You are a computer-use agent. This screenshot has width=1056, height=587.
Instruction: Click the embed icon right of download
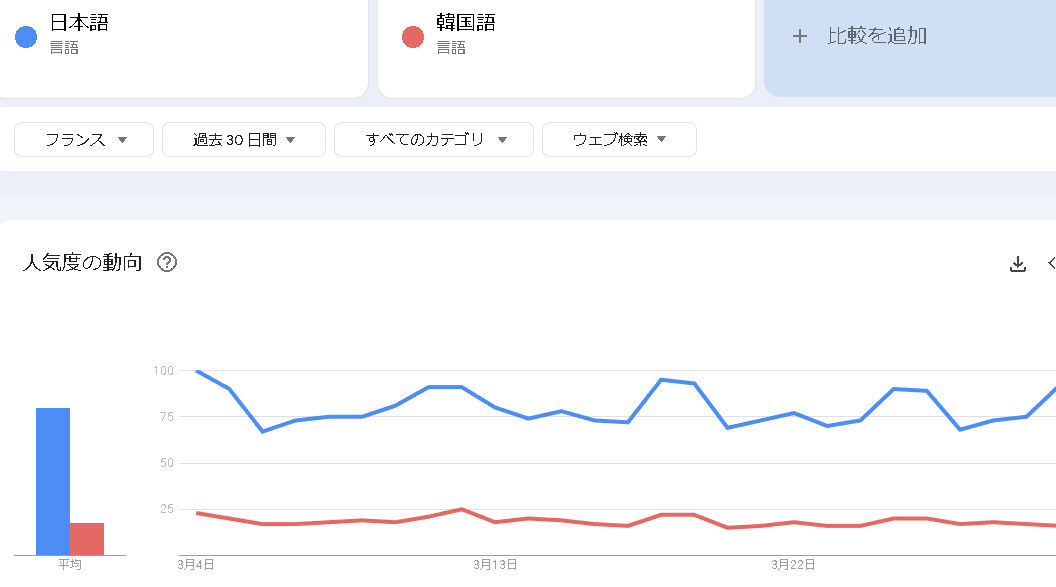coord(1050,264)
